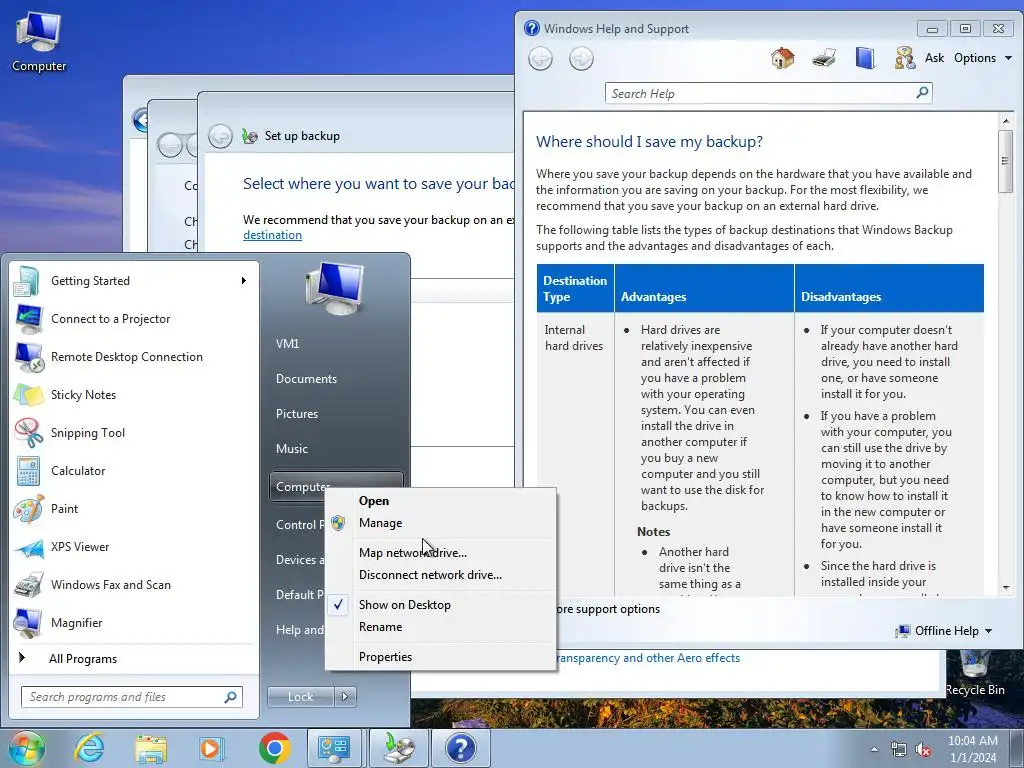Open Paint from Start menu
Viewport: 1024px width, 768px height.
[x=134, y=509]
